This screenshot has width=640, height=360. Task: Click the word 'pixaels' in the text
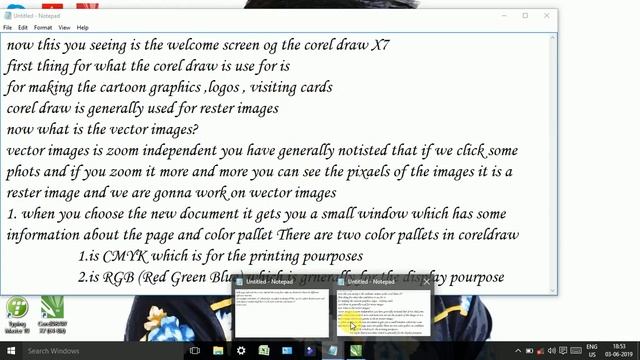[x=368, y=172]
